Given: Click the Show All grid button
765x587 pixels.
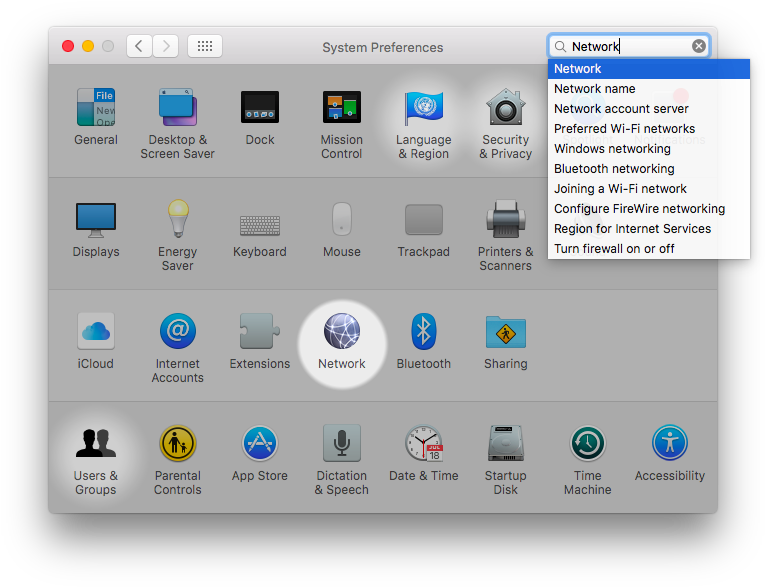Looking at the screenshot, I should tap(205, 46).
